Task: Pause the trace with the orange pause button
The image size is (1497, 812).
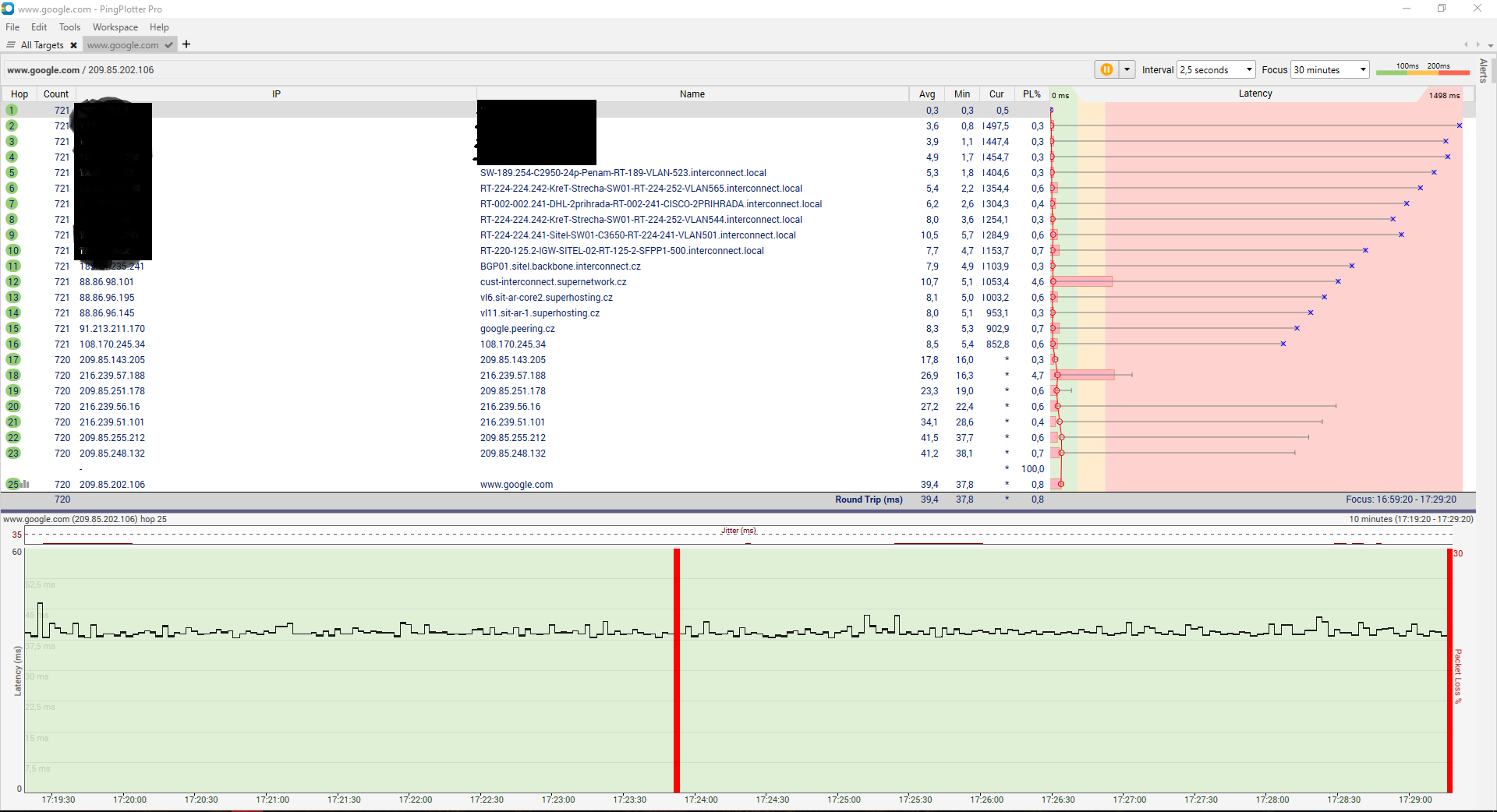Action: click(x=1106, y=69)
